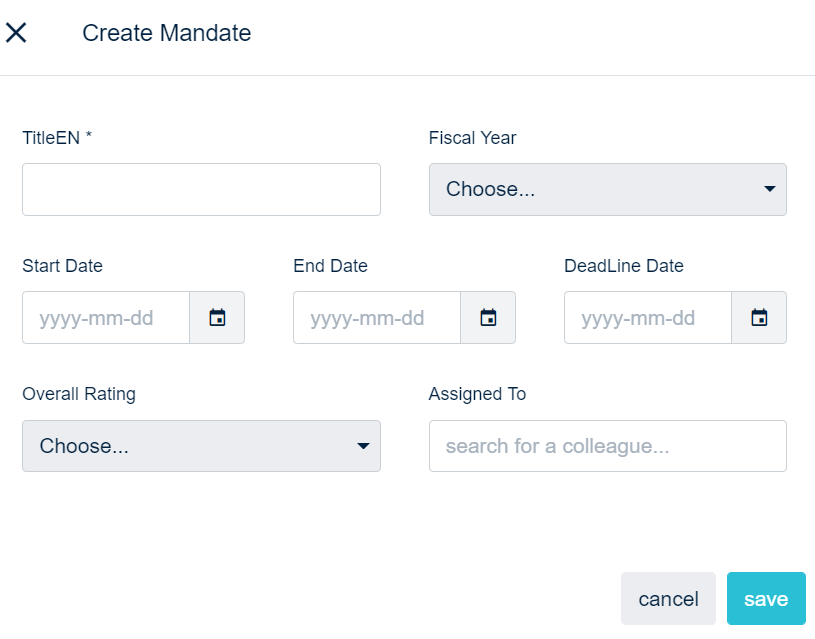Screen dimensions: 815x639
Task: Click the Assigned To label text
Action: (x=477, y=394)
